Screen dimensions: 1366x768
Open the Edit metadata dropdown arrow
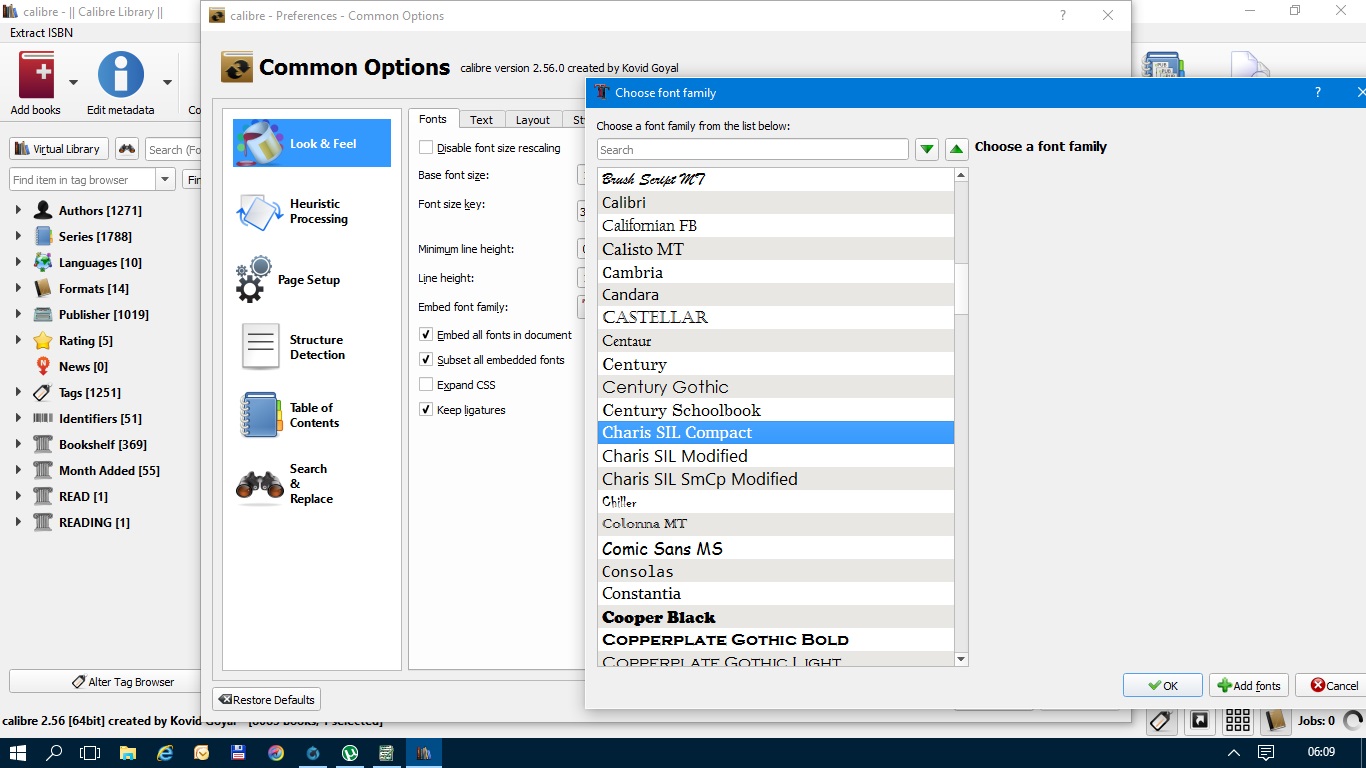pos(167,82)
